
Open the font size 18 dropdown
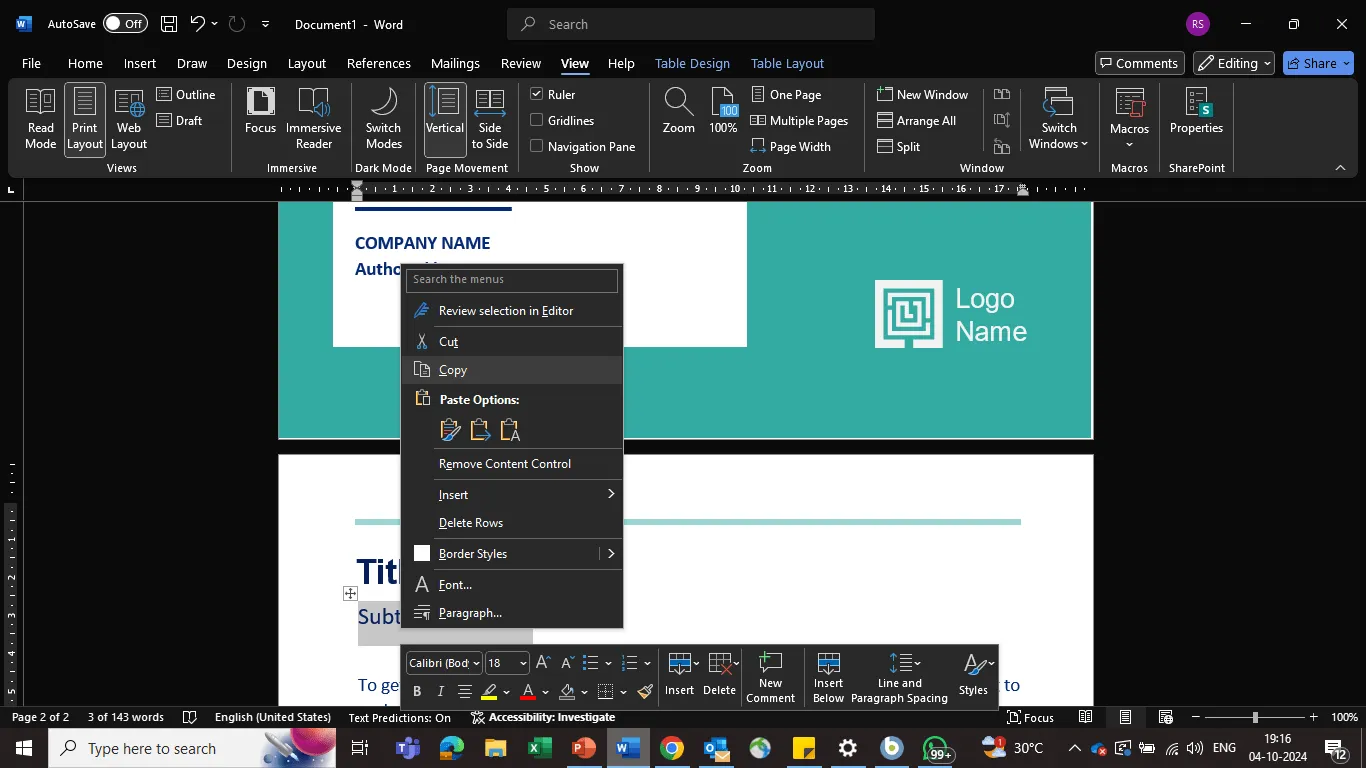(523, 663)
